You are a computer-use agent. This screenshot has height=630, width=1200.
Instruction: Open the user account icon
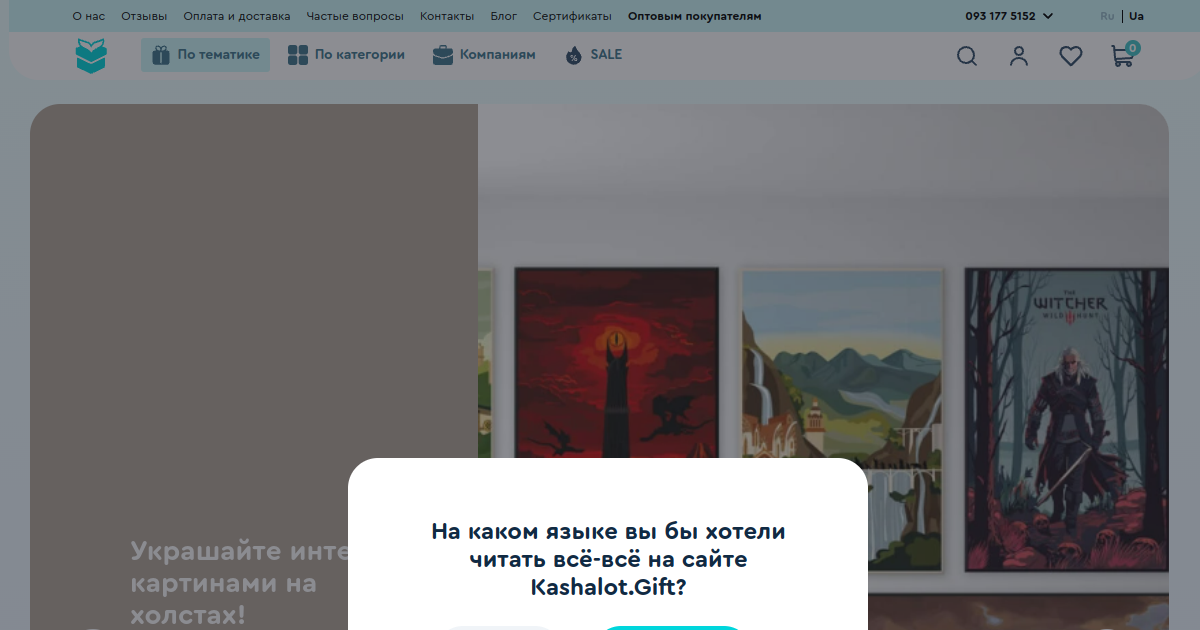(x=1019, y=56)
